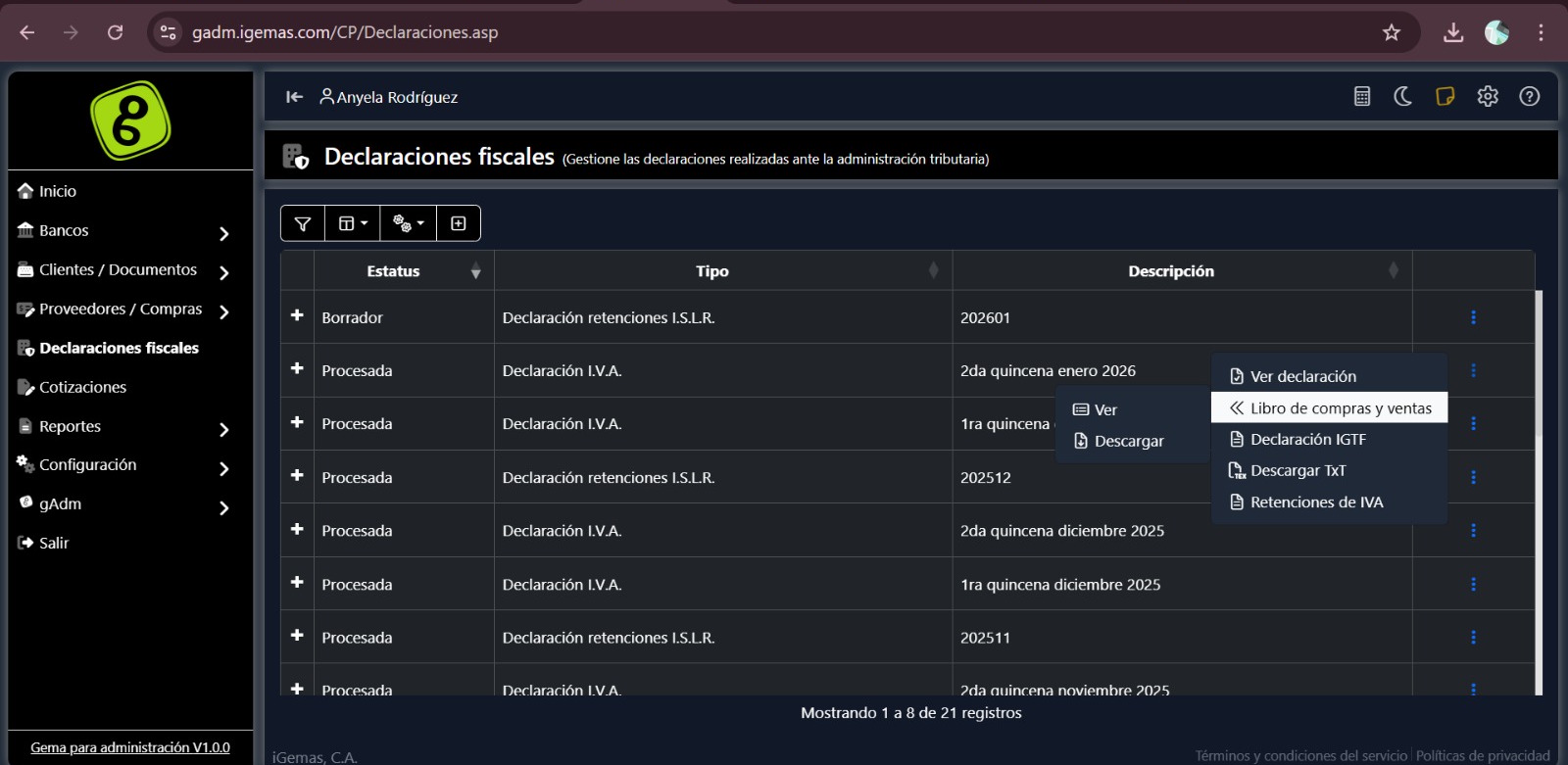Screen dimensions: 1568x765
Task: Open Términos y condiciones del servicio link
Action: click(1300, 756)
